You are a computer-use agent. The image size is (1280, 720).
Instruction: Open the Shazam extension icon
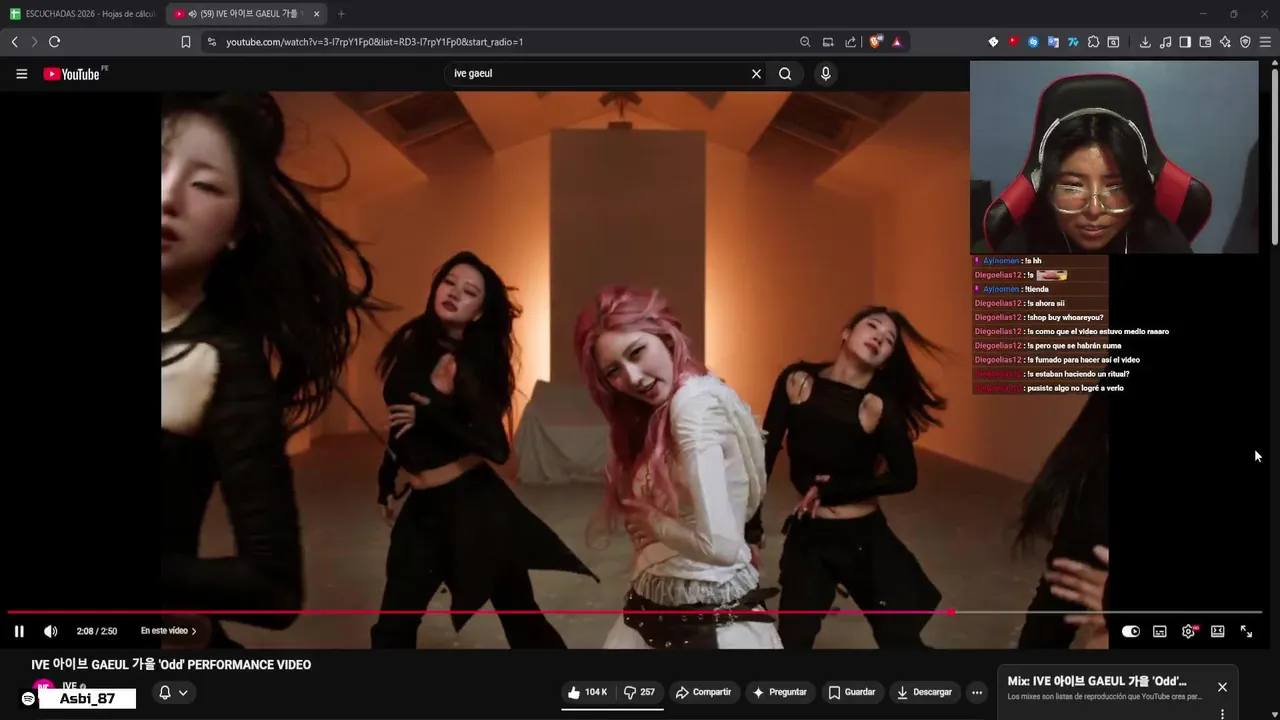click(x=1033, y=42)
